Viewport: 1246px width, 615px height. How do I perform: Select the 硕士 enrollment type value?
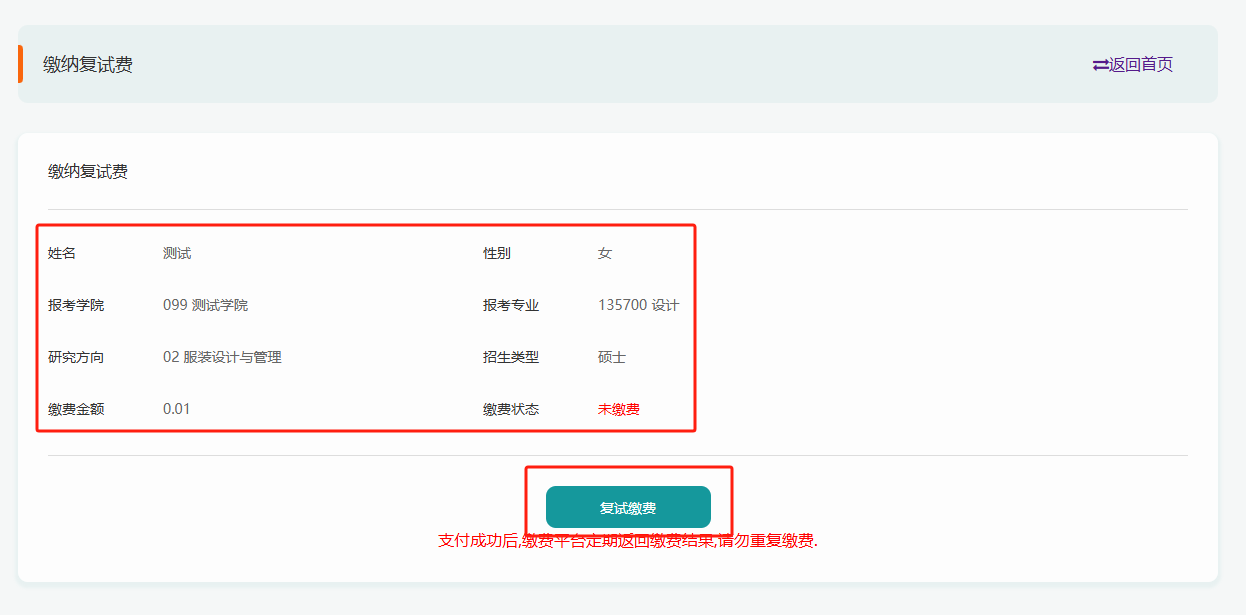click(612, 357)
